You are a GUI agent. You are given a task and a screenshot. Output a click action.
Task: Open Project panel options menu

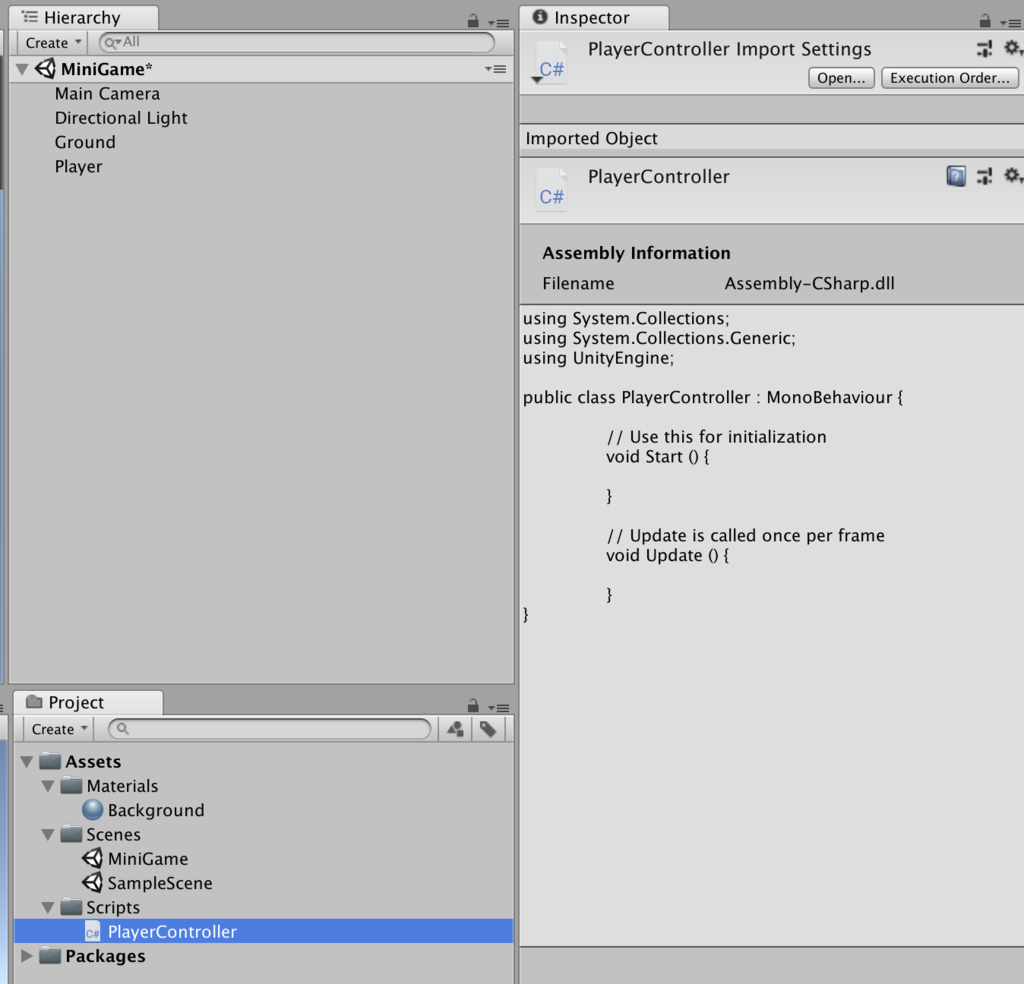(x=499, y=708)
